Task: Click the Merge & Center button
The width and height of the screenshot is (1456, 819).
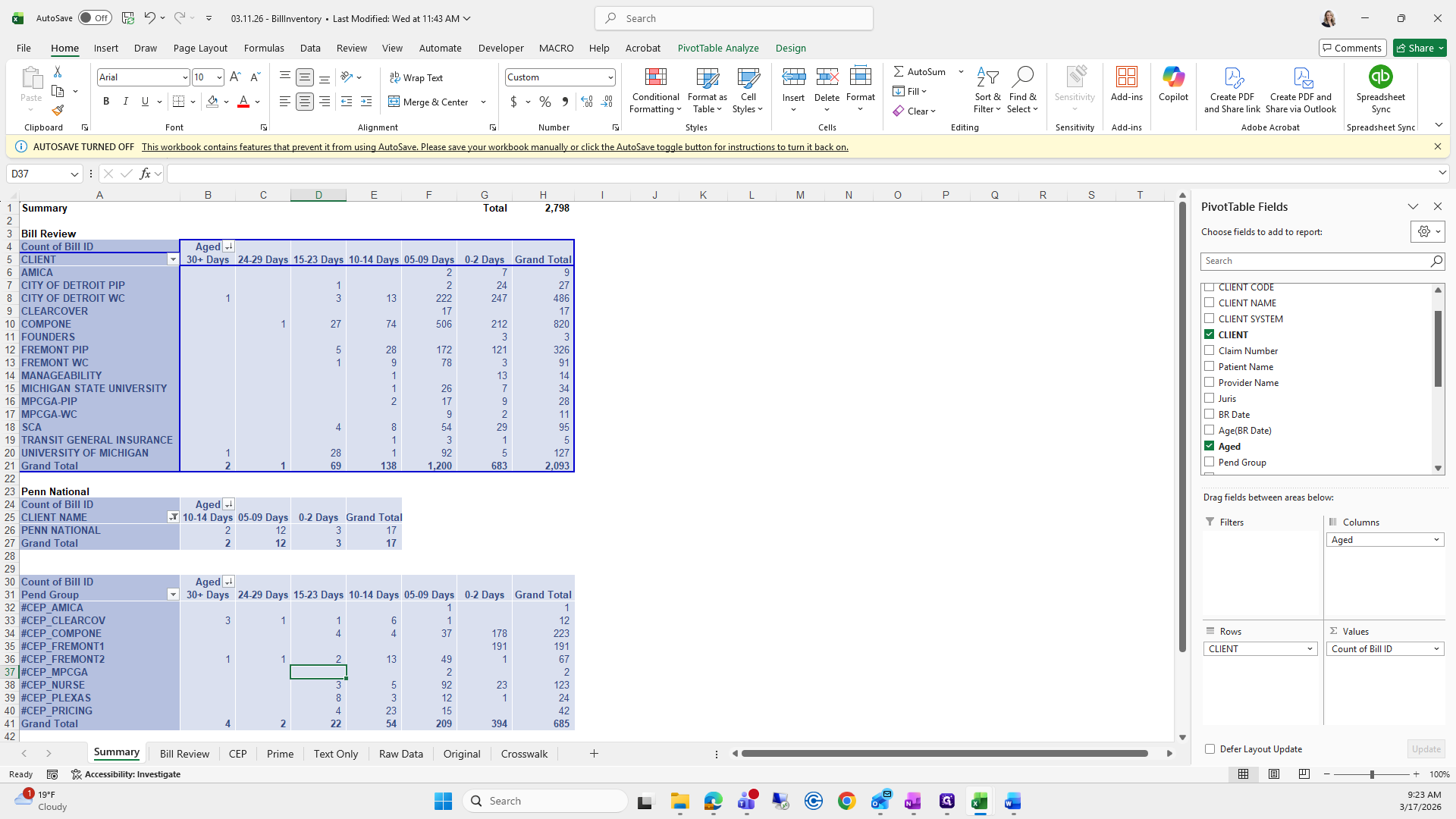Action: (x=429, y=102)
